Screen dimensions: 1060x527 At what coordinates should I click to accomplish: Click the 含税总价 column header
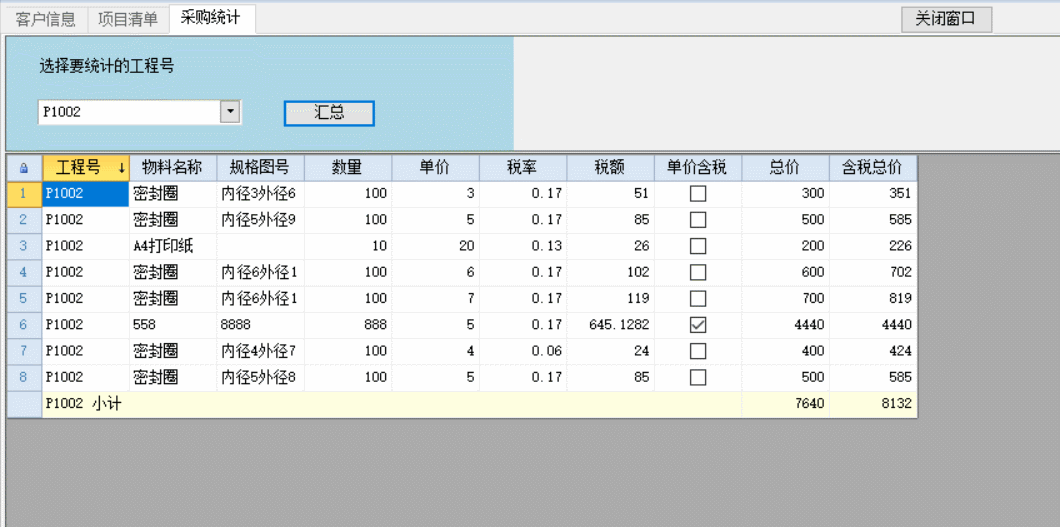872,168
